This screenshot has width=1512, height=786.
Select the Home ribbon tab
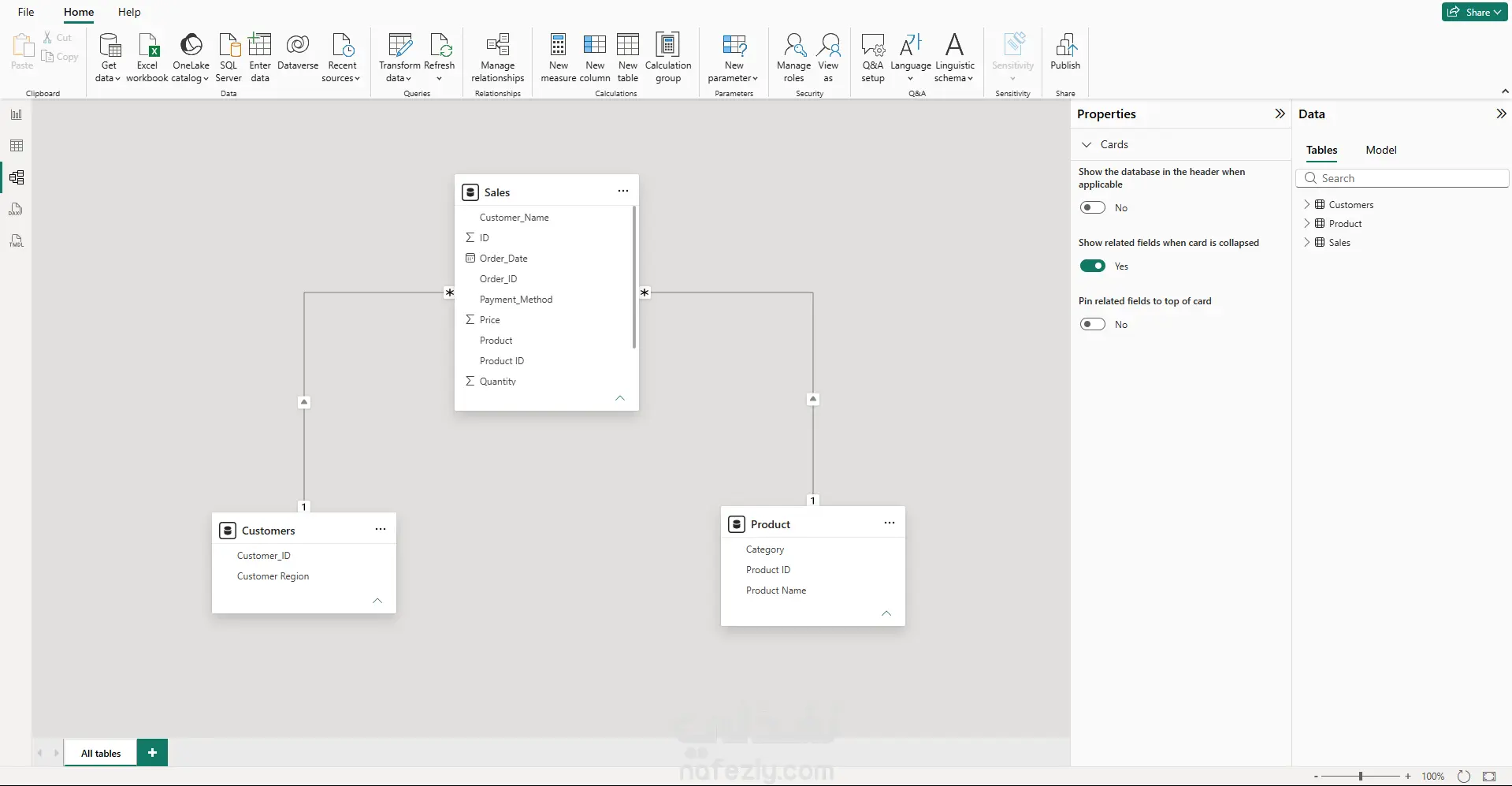[79, 12]
